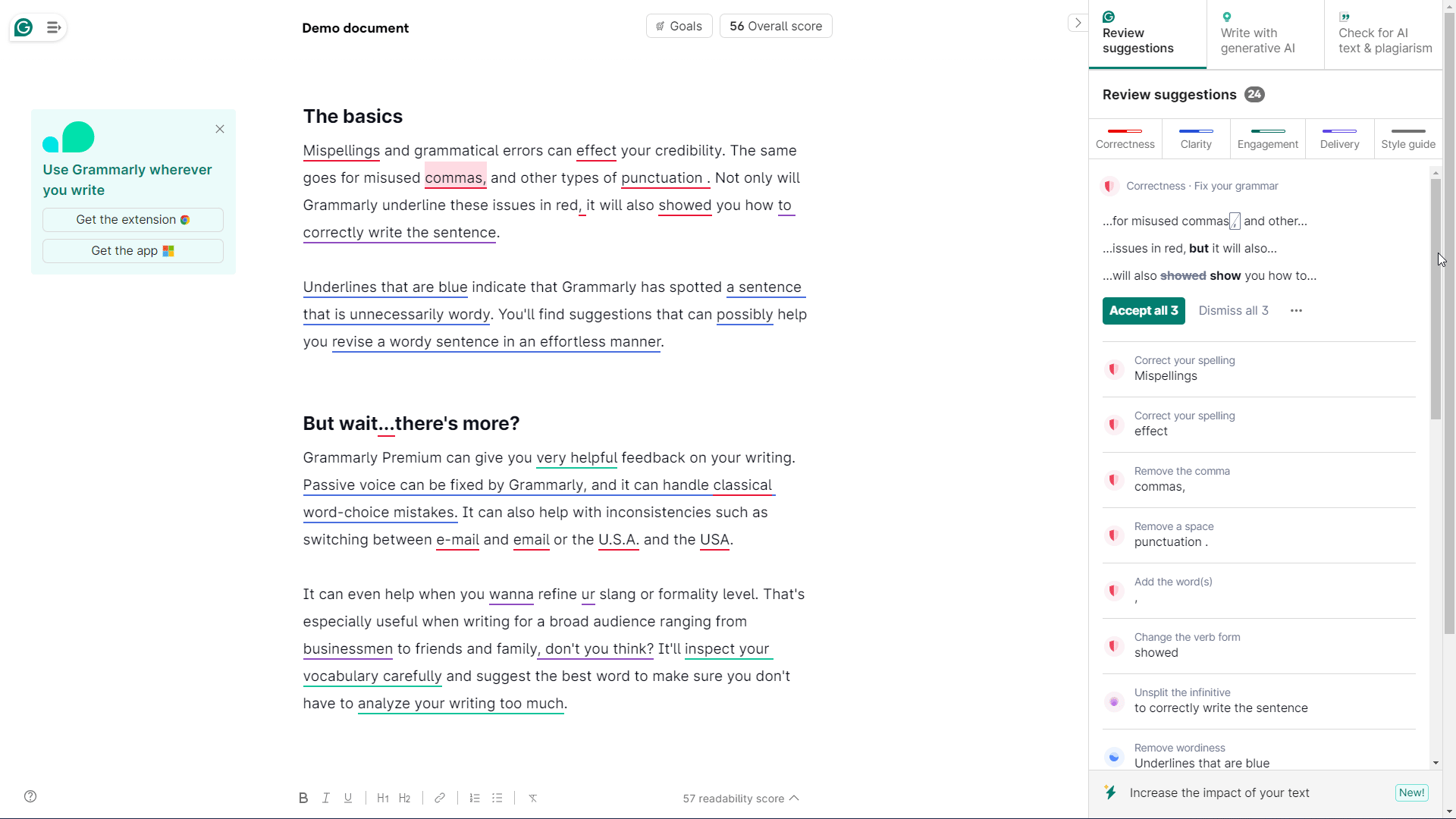The height and width of the screenshot is (819, 1456).
Task: Open the Goals button
Action: [x=679, y=26]
